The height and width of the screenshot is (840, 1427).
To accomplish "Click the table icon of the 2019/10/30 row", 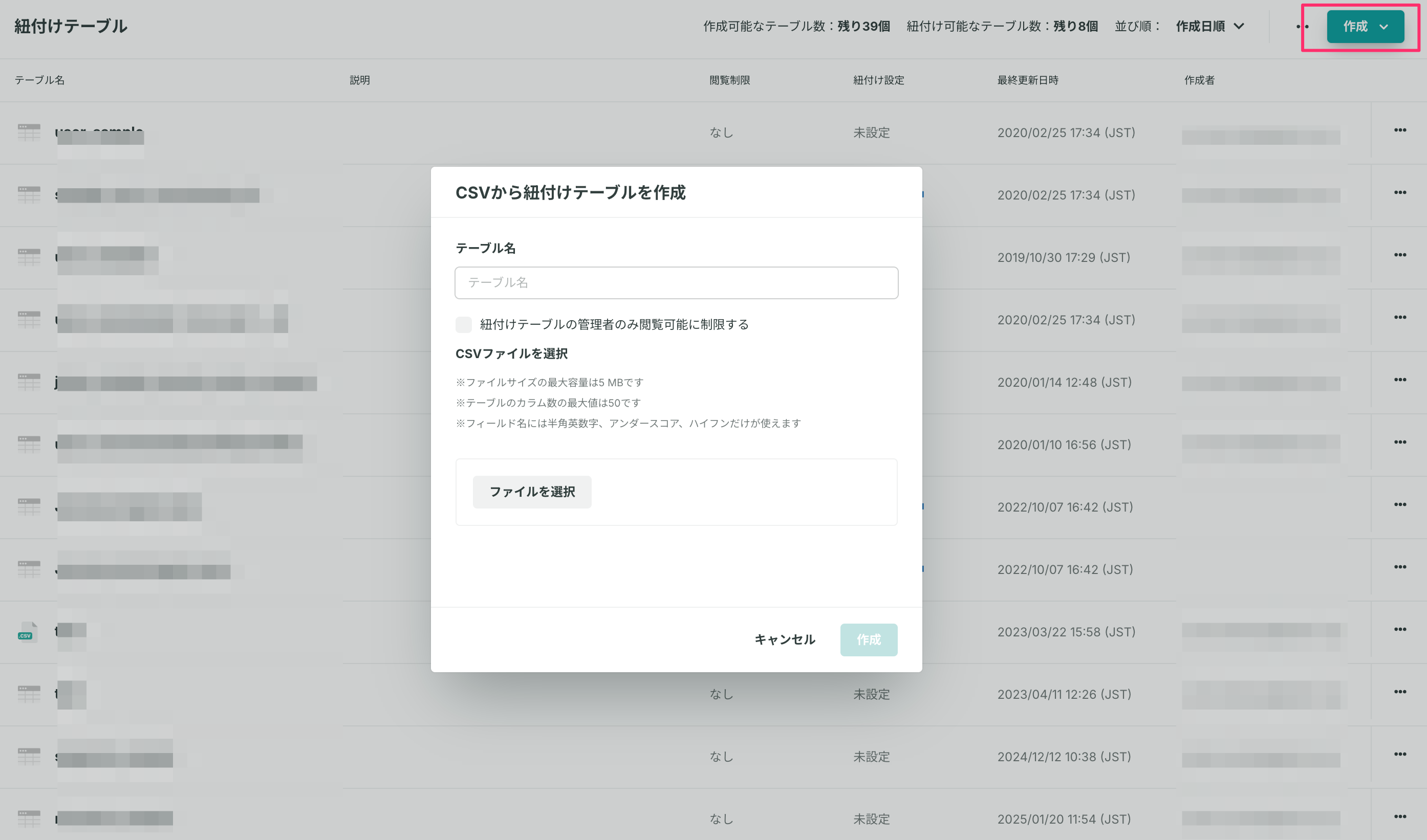I will click(29, 257).
